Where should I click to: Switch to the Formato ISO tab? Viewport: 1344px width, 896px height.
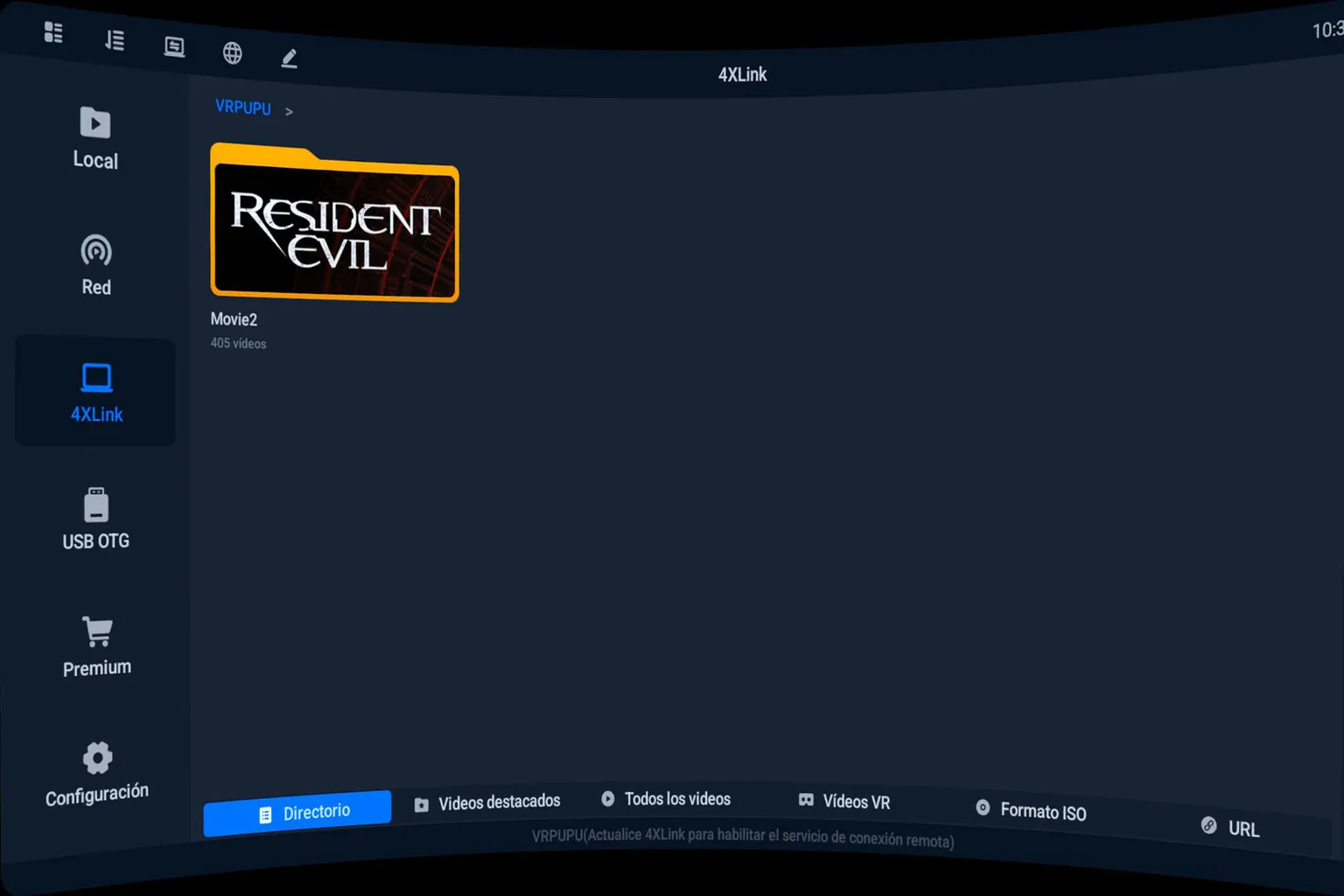[1031, 810]
